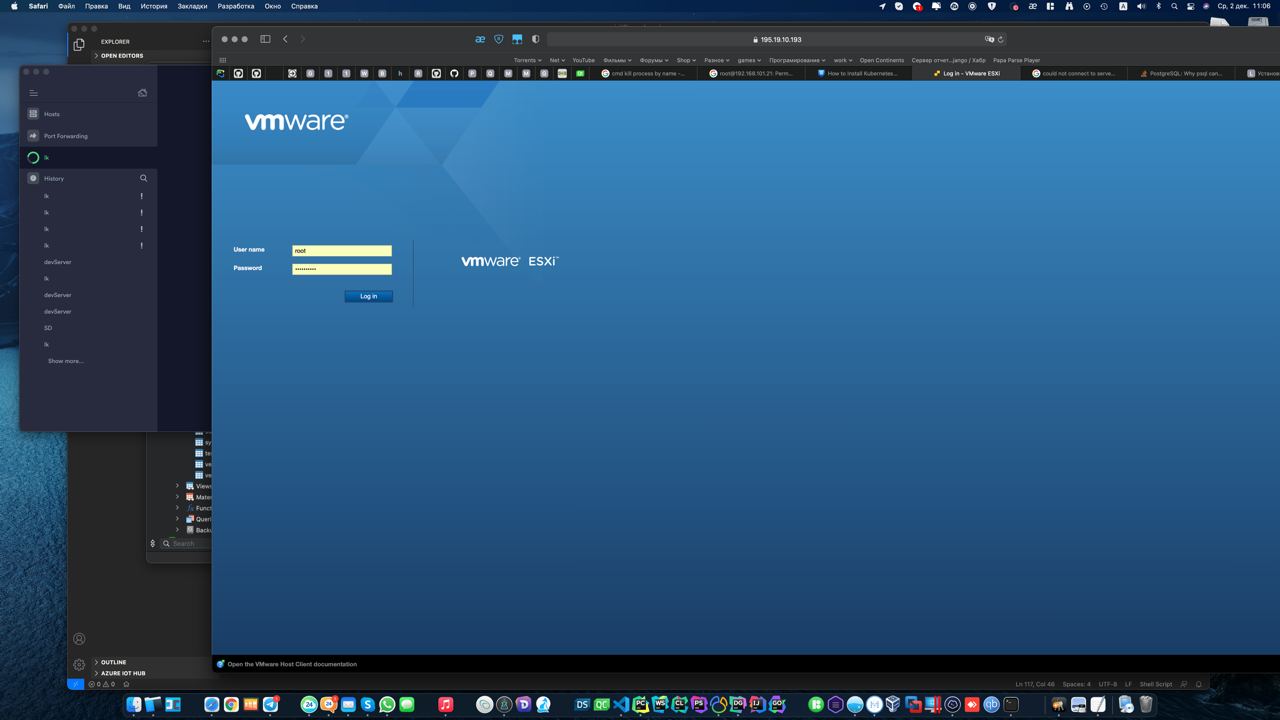Select the active lk connection in Termius

tap(88, 158)
